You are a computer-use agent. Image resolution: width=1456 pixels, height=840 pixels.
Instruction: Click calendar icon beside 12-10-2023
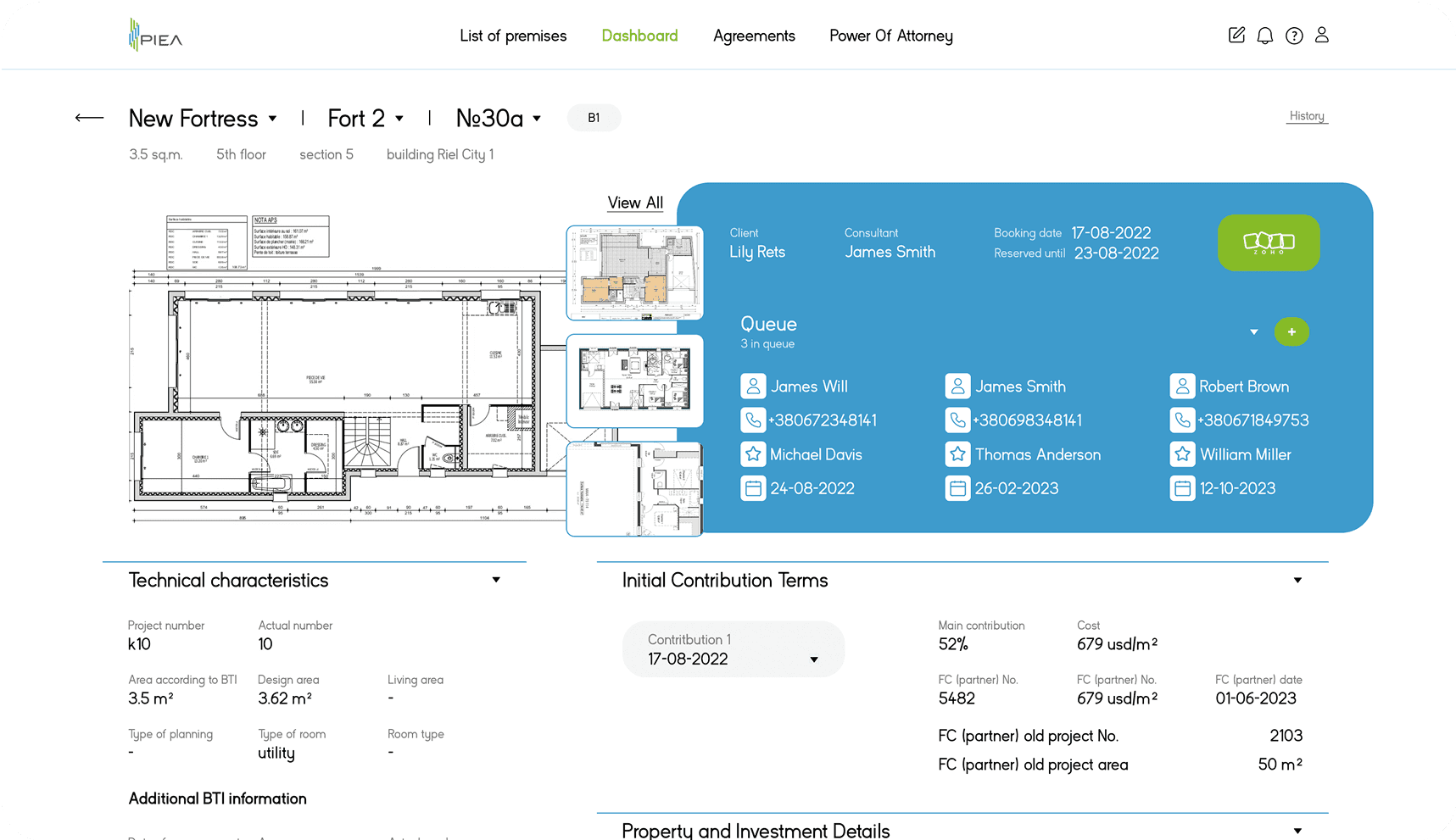click(x=1181, y=488)
